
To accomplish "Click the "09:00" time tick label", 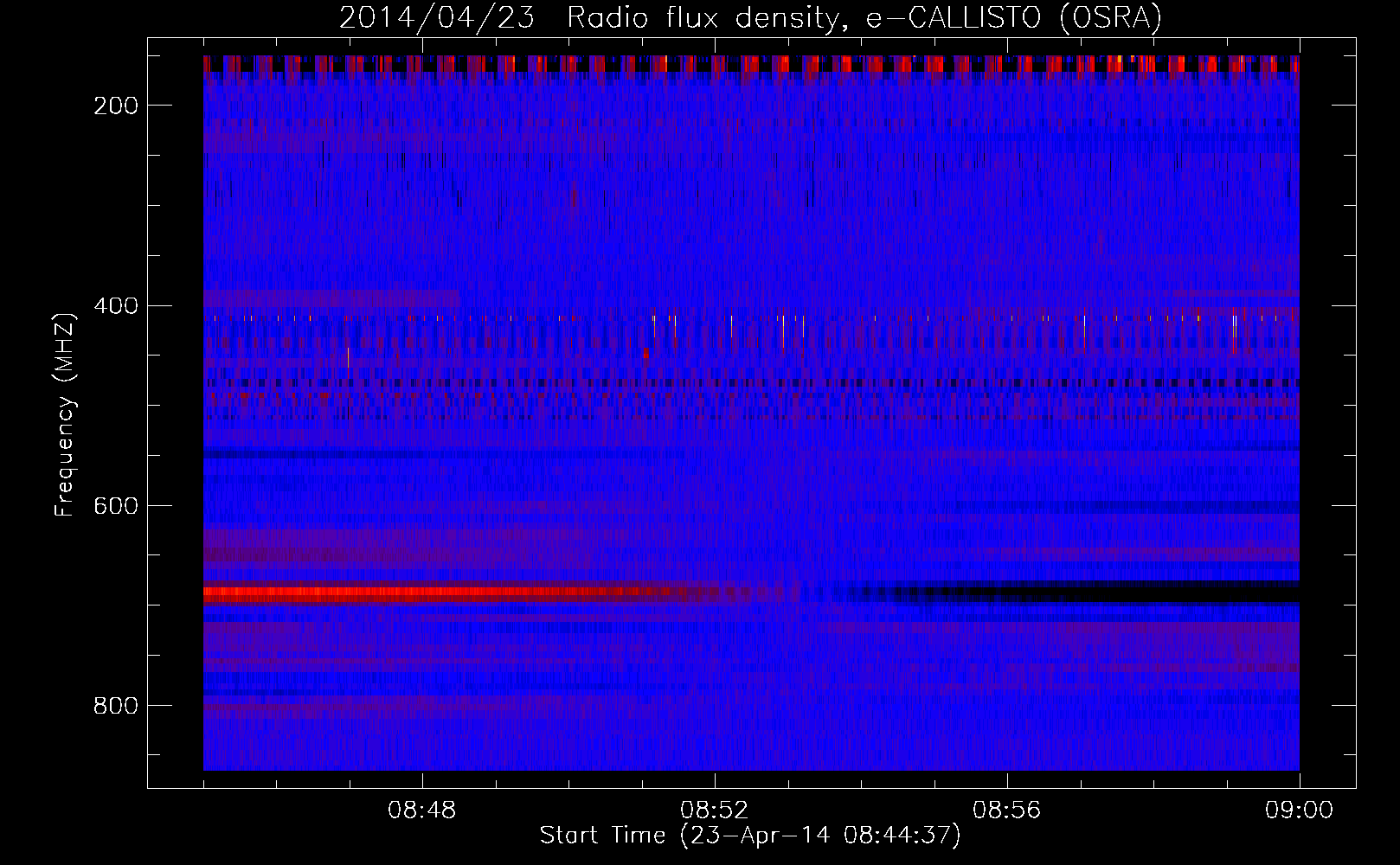I will [1300, 811].
